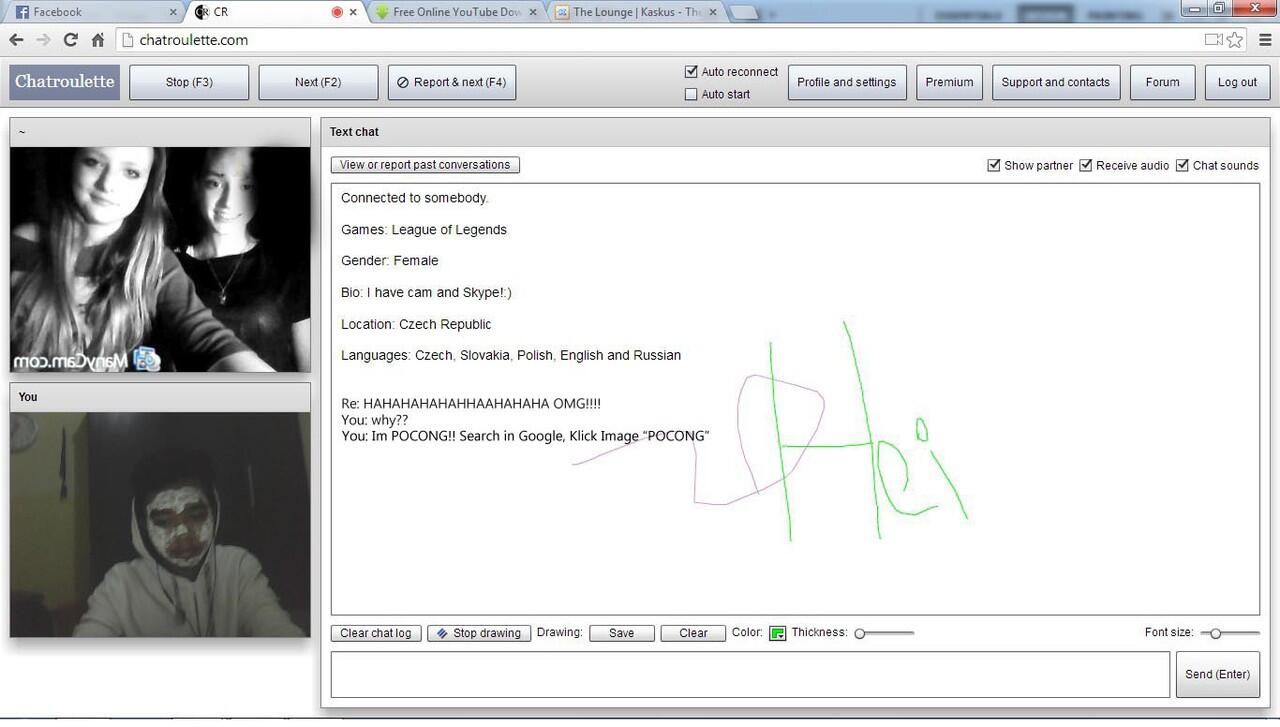Click the Chatroulette logo
Image resolution: width=1280 pixels, height=727 pixels.
click(x=64, y=82)
